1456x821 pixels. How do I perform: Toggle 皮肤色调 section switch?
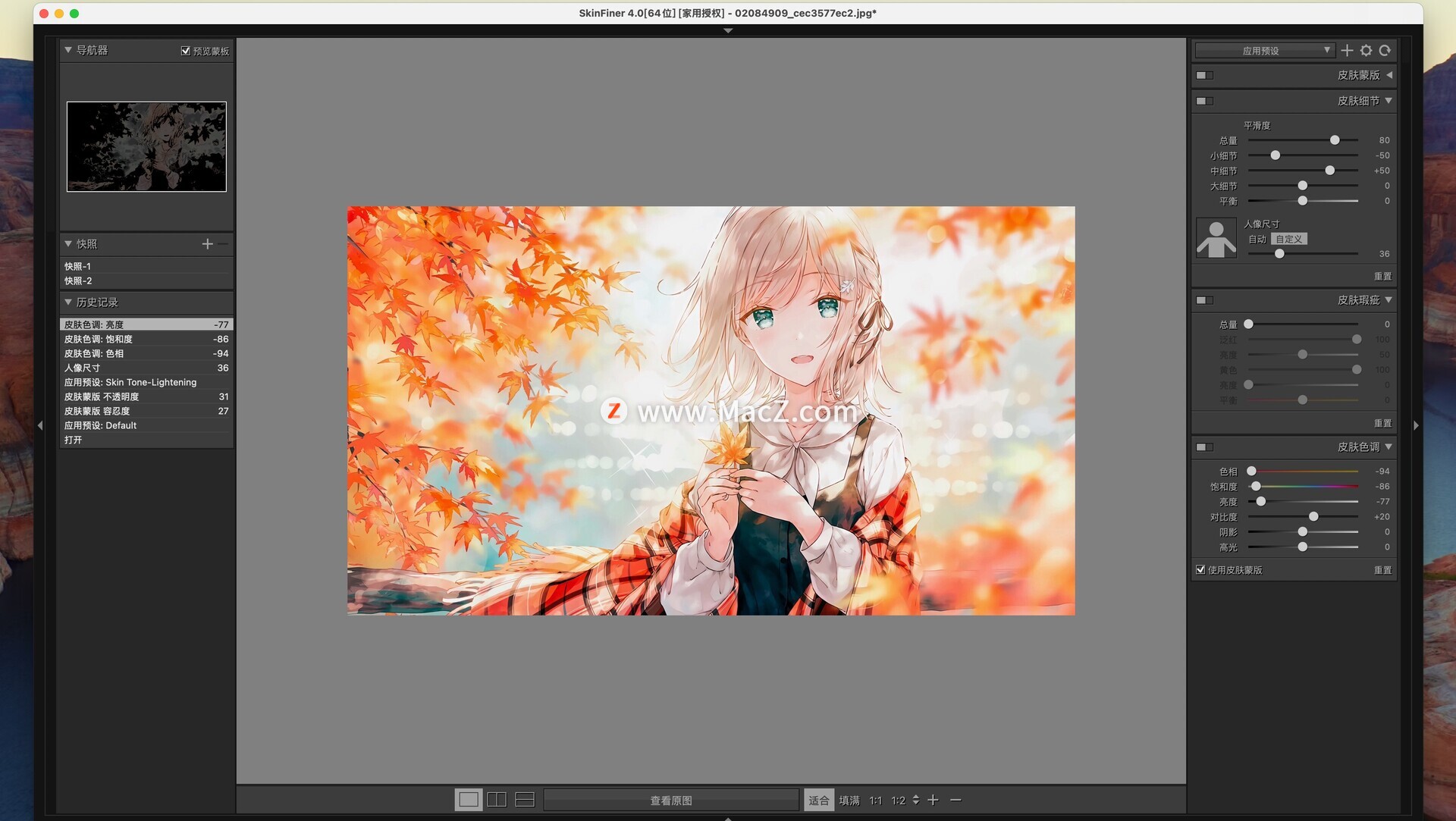pyautogui.click(x=1204, y=447)
